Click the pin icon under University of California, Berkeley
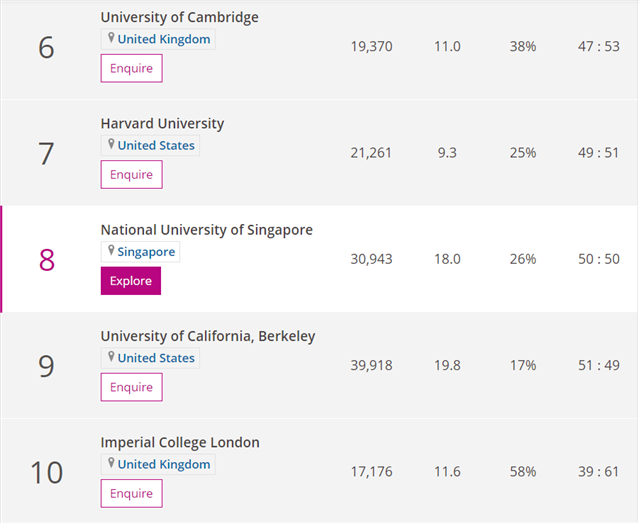This screenshot has width=640, height=523. [x=111, y=357]
